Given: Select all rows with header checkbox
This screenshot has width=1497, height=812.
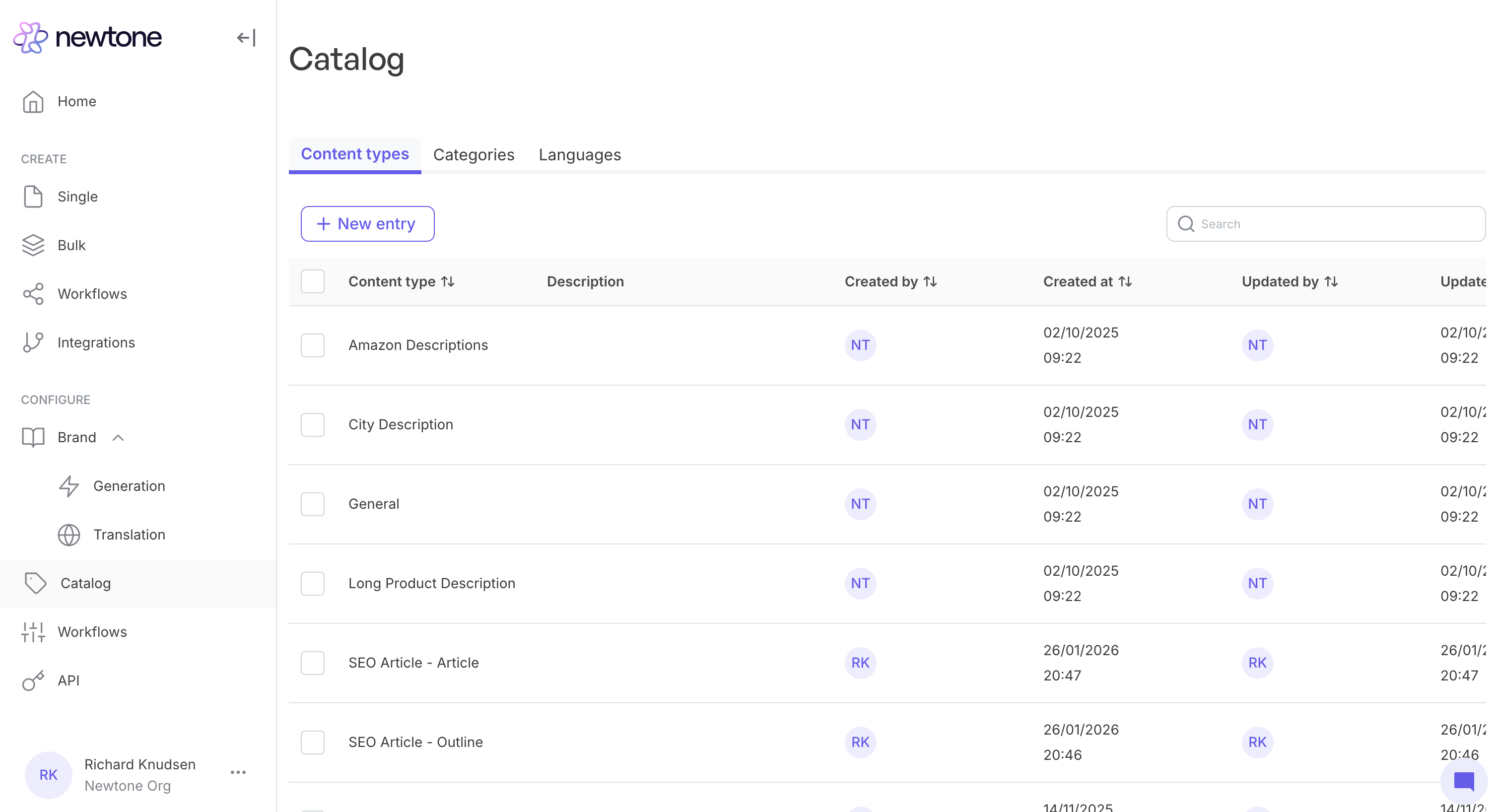Looking at the screenshot, I should (x=313, y=281).
